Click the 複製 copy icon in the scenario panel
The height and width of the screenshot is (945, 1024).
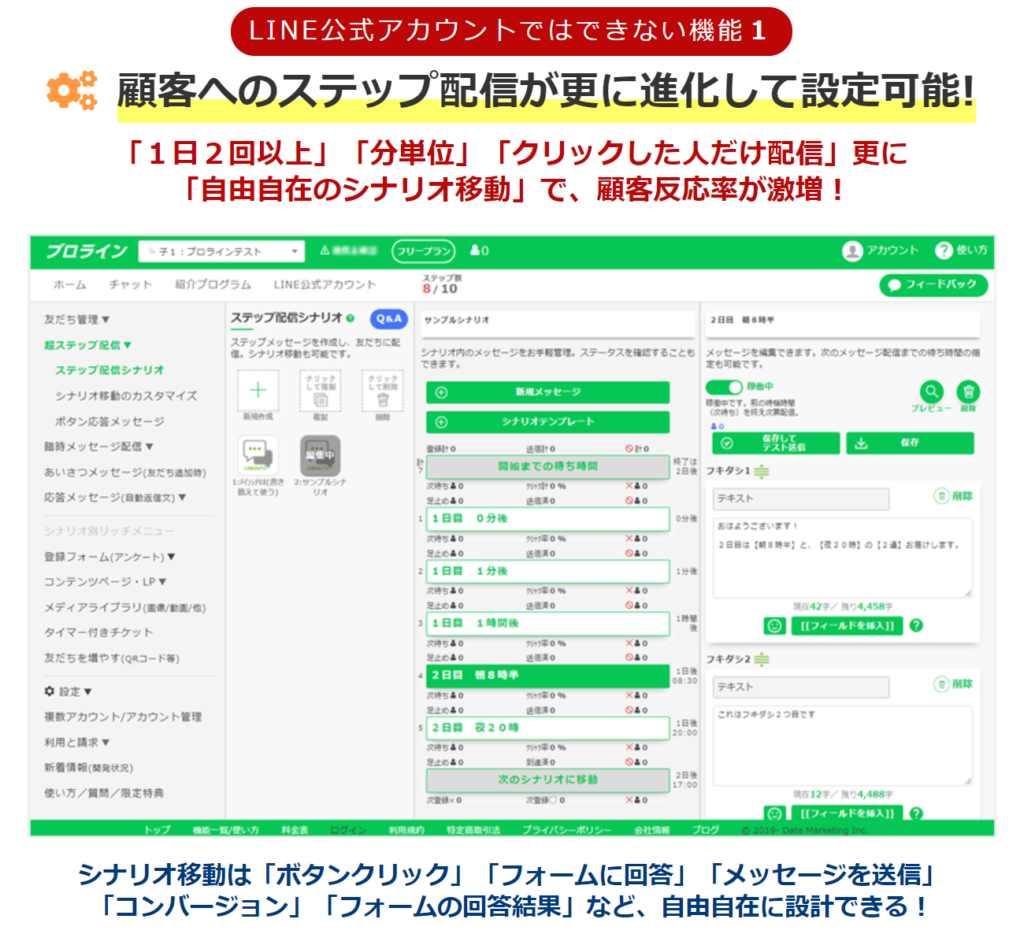pyautogui.click(x=320, y=400)
